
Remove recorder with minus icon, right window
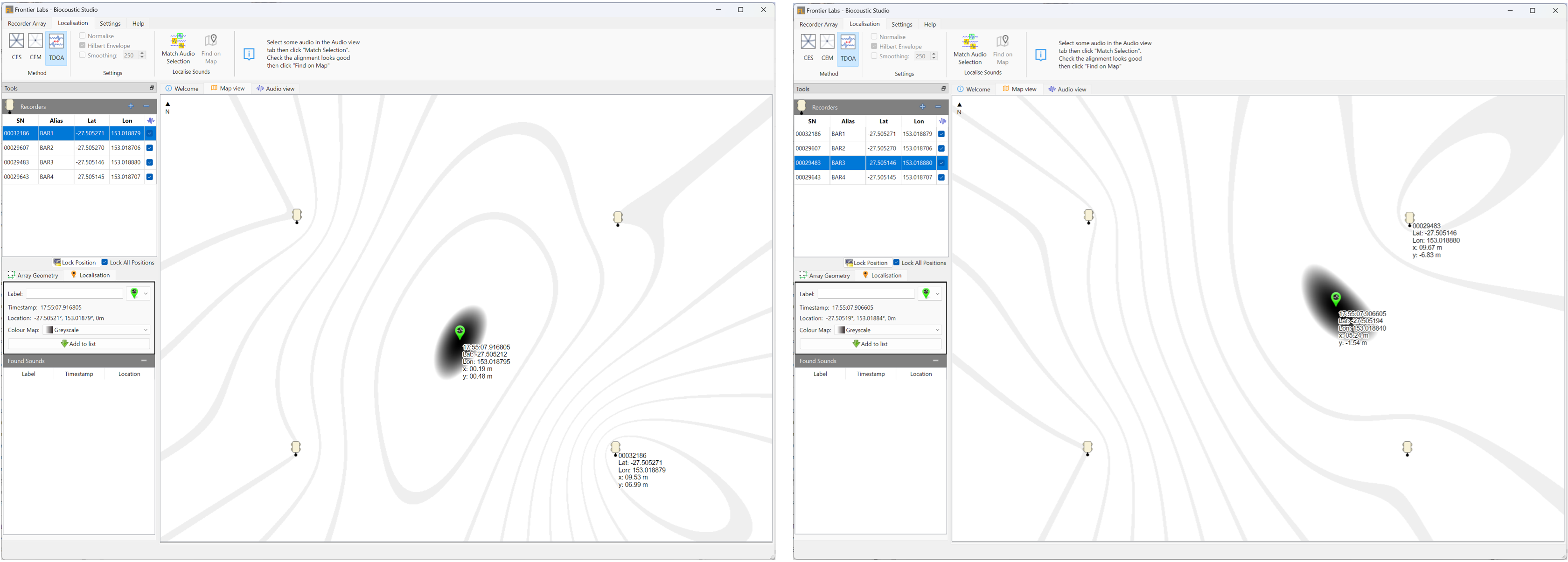tap(938, 106)
